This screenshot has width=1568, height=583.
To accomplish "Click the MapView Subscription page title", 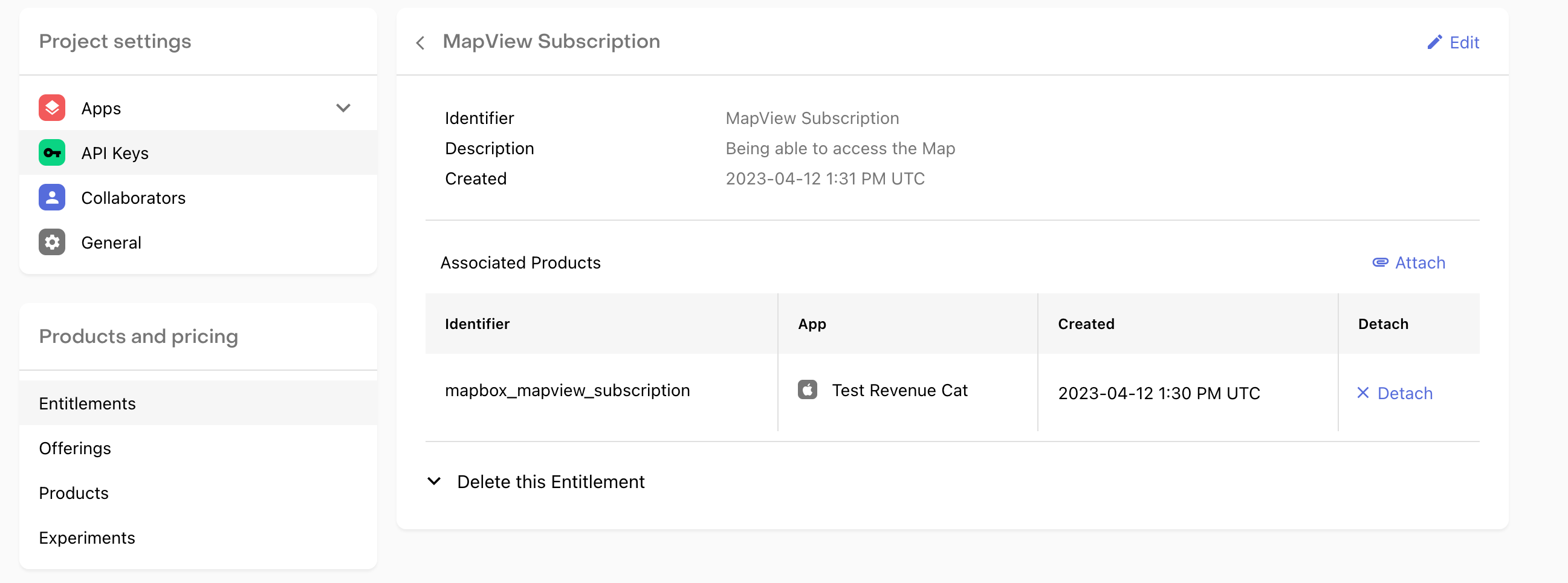I will (551, 41).
